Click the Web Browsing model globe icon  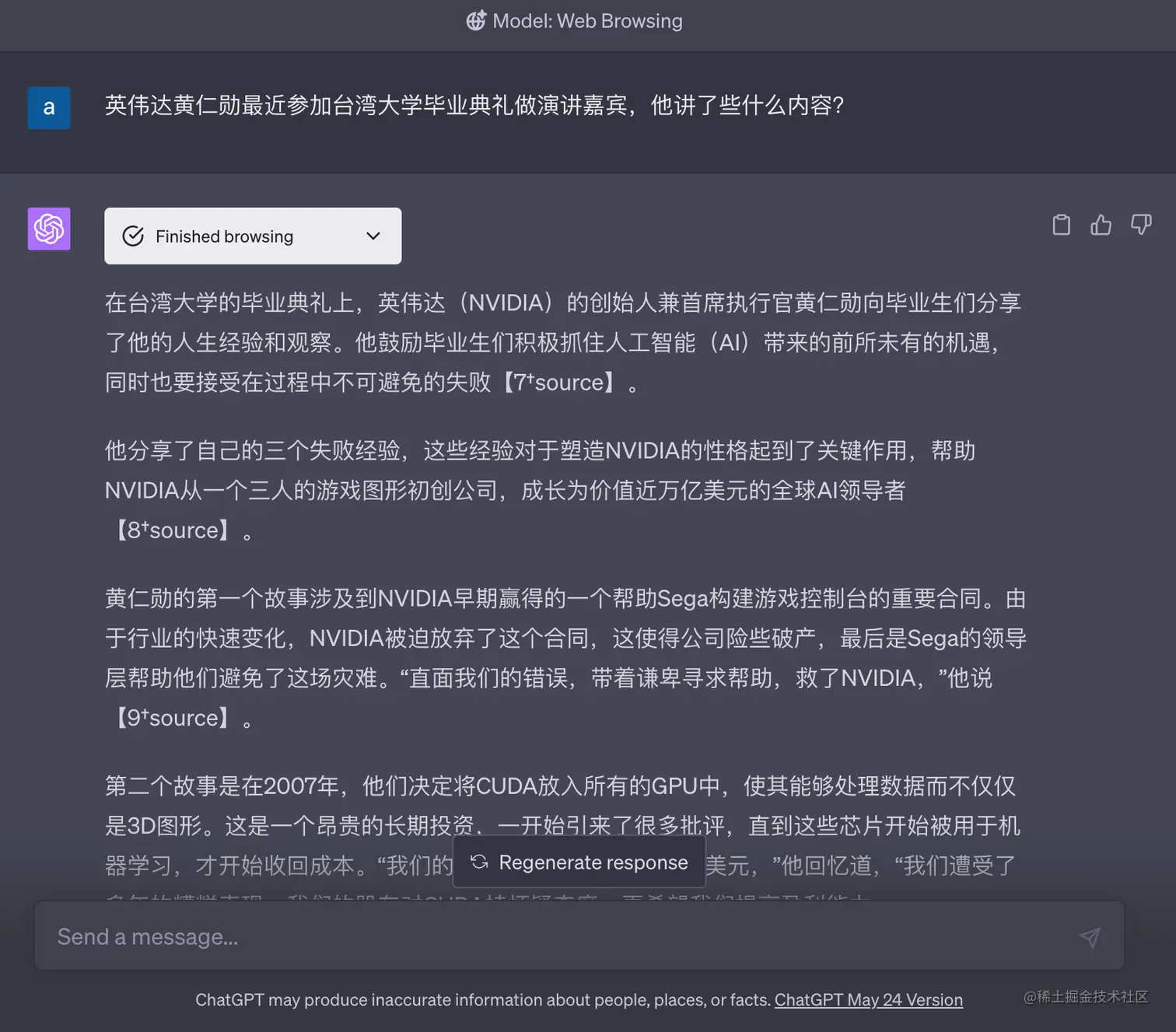[x=476, y=21]
